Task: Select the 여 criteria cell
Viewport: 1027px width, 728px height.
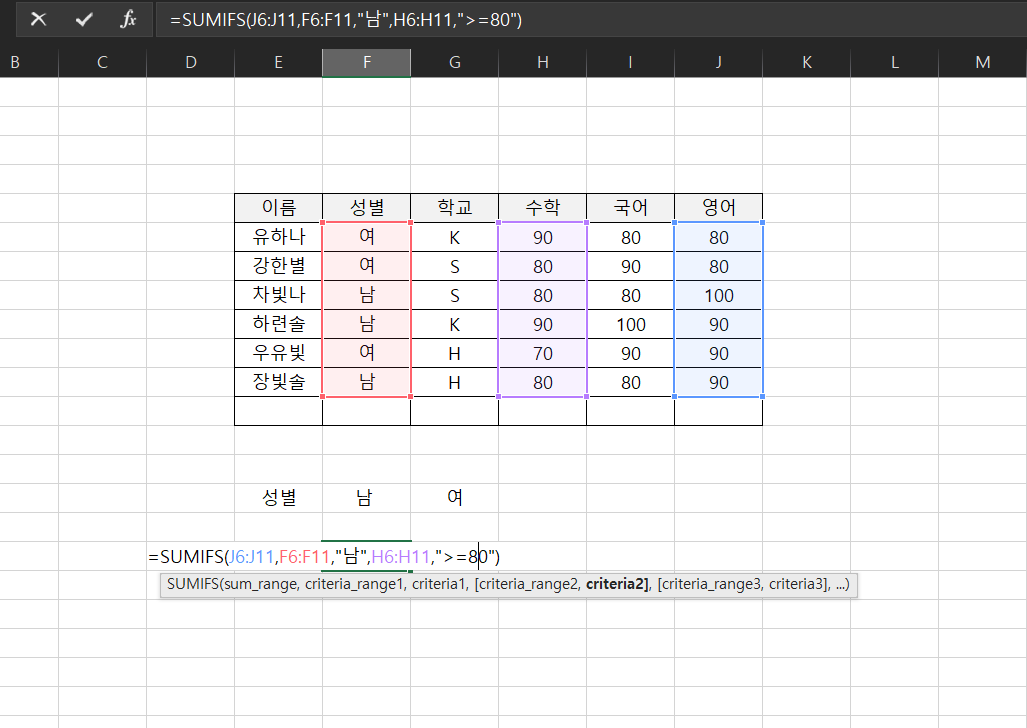Action: (454, 497)
